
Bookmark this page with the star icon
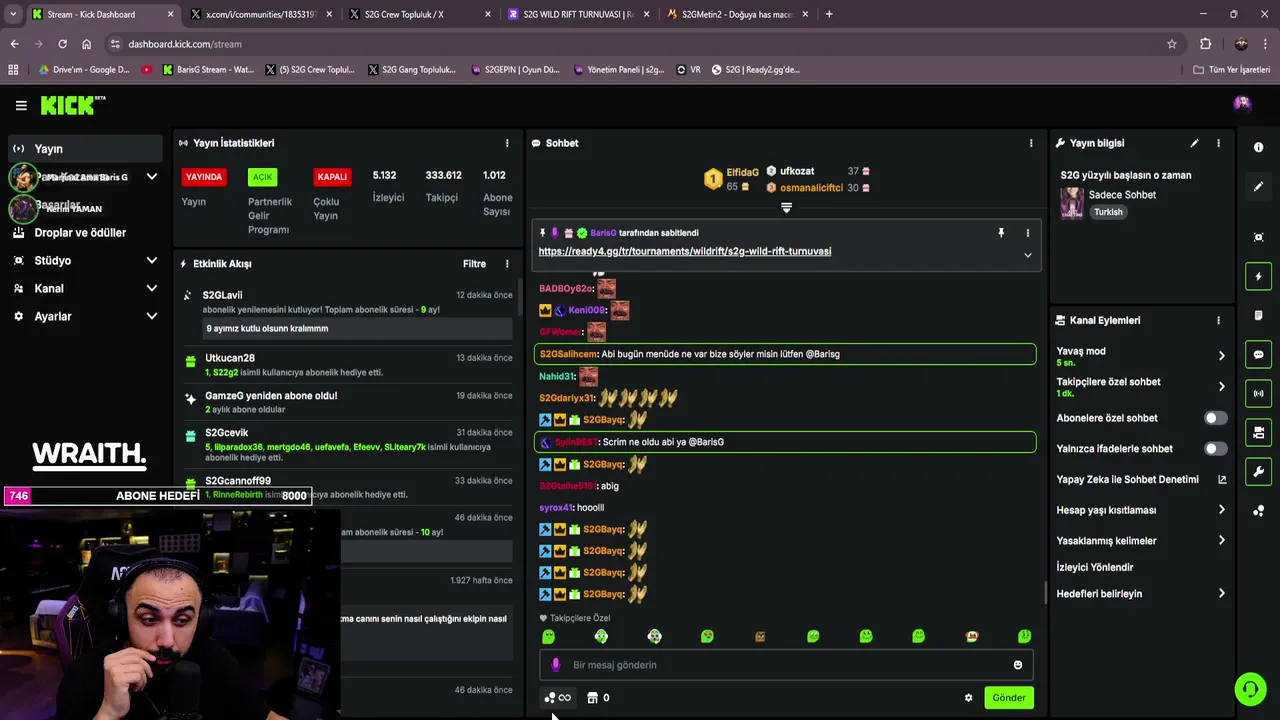pyautogui.click(x=1172, y=44)
